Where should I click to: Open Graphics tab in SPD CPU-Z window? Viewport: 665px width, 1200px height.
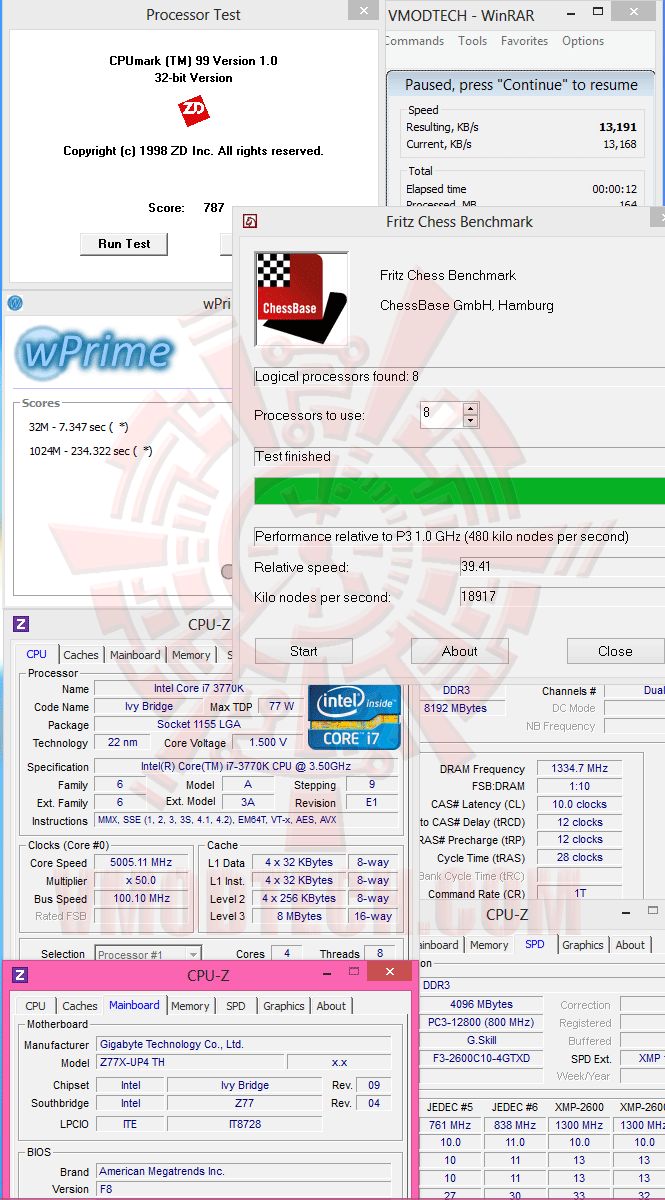pos(583,945)
